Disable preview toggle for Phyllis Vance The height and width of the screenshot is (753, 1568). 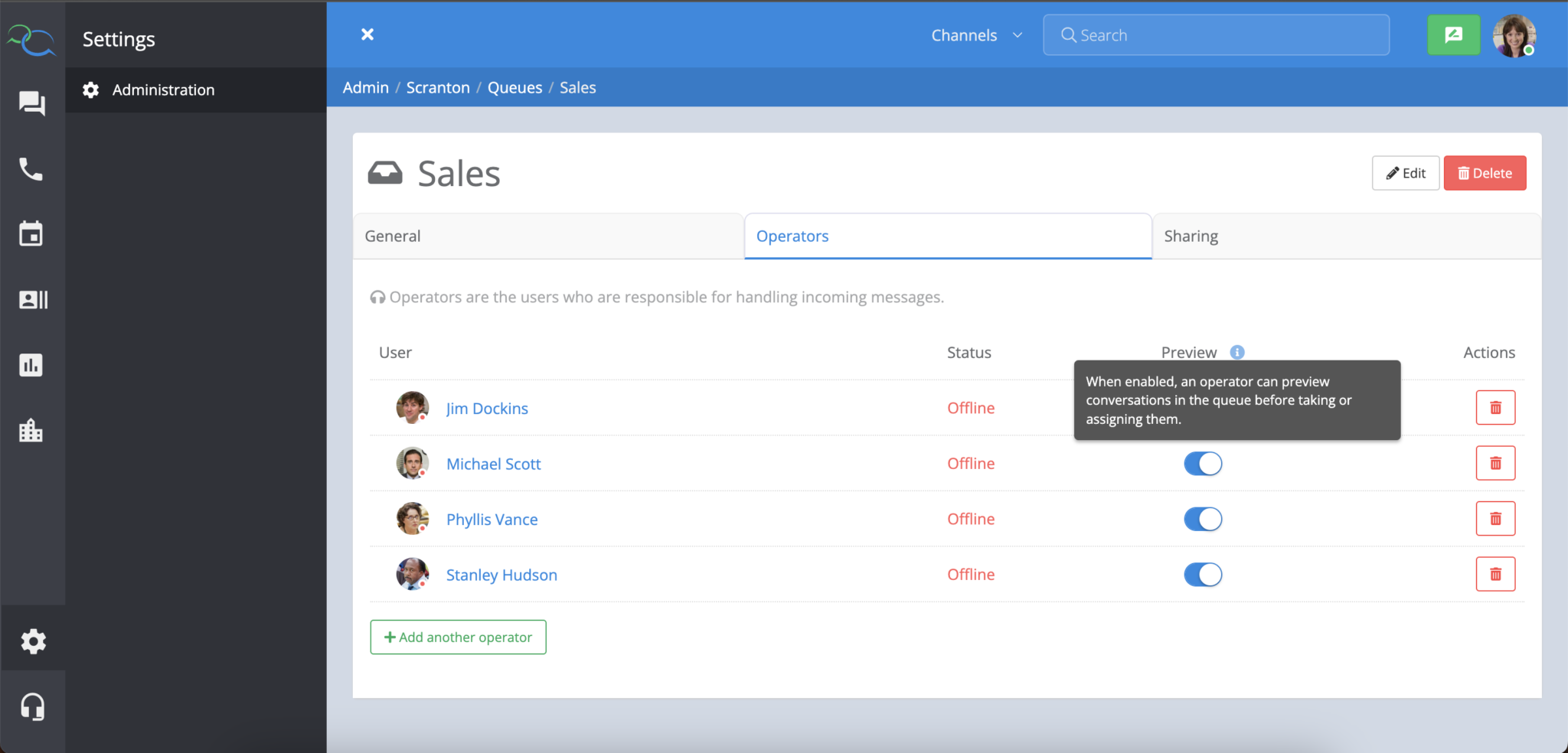(x=1202, y=520)
